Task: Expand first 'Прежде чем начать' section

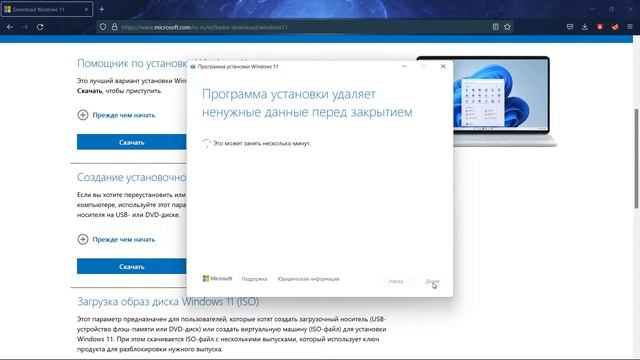Action: [x=116, y=115]
